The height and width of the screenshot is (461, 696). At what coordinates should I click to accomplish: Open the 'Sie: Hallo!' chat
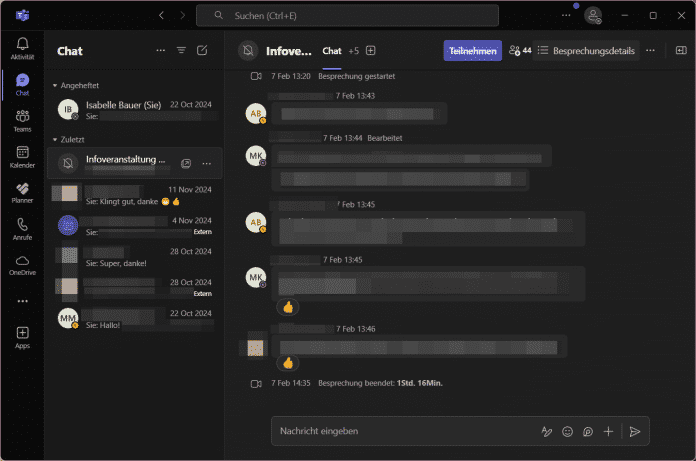[134, 319]
